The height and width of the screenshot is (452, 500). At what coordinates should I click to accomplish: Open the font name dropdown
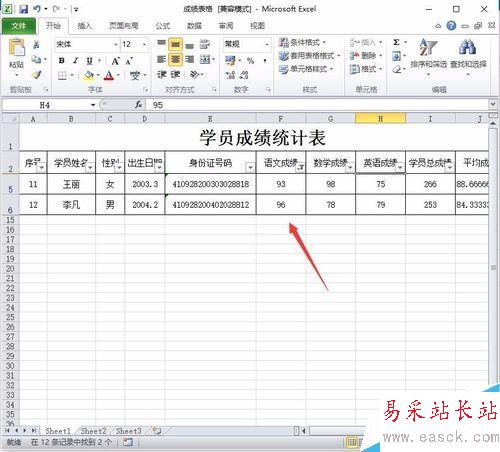(x=116, y=44)
